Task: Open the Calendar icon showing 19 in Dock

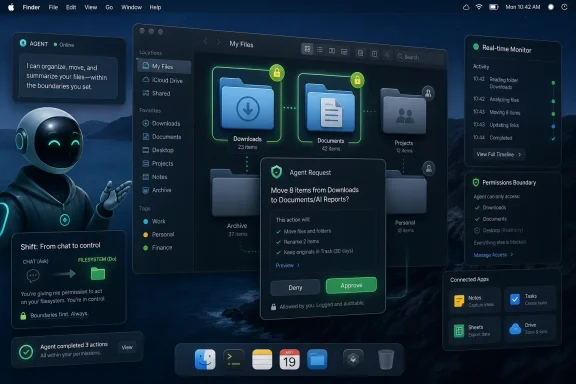Action: pos(289,359)
